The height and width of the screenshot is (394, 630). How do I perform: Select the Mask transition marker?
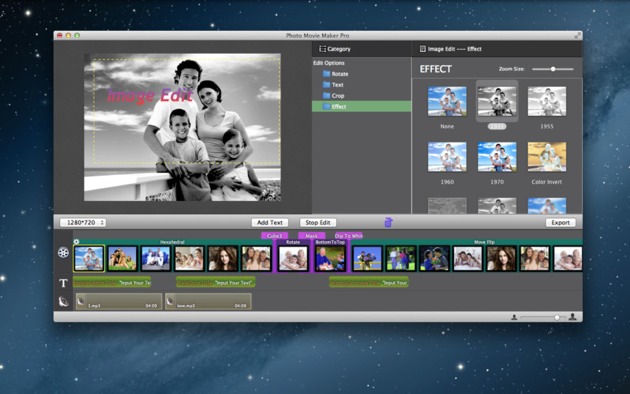[311, 236]
